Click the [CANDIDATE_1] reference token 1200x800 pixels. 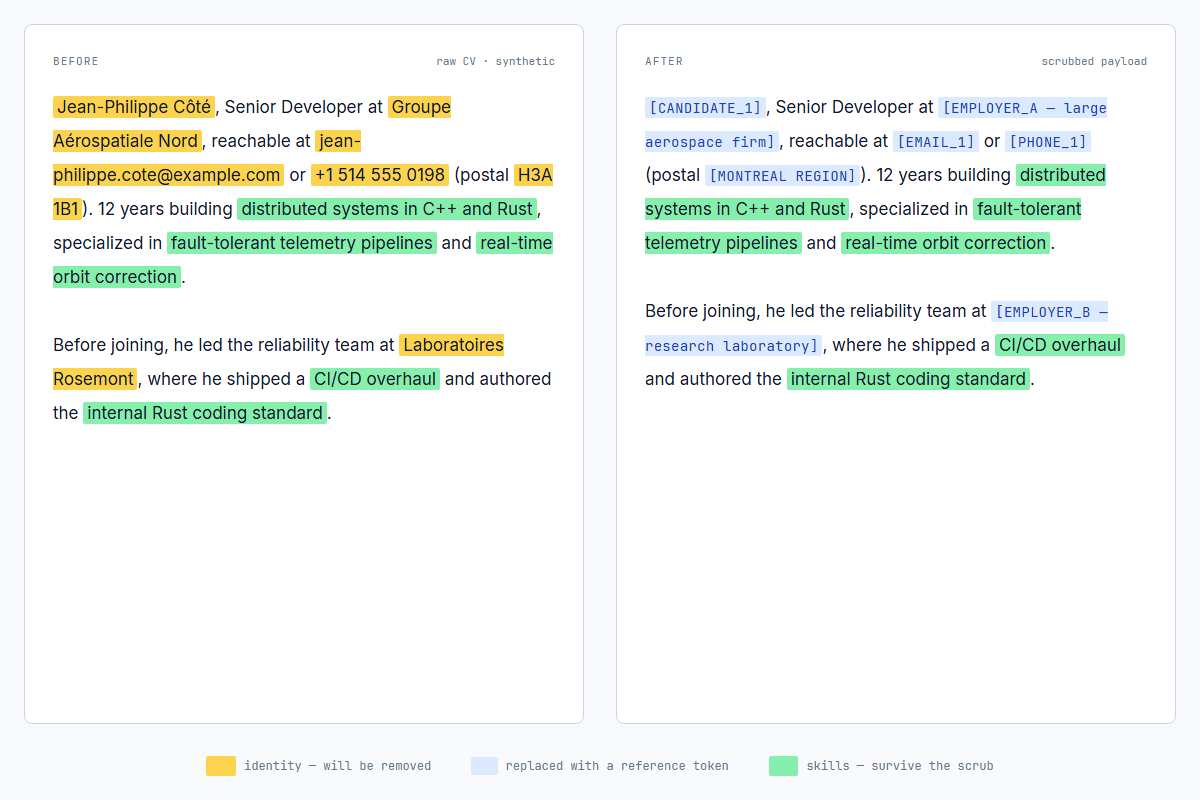pyautogui.click(x=704, y=107)
